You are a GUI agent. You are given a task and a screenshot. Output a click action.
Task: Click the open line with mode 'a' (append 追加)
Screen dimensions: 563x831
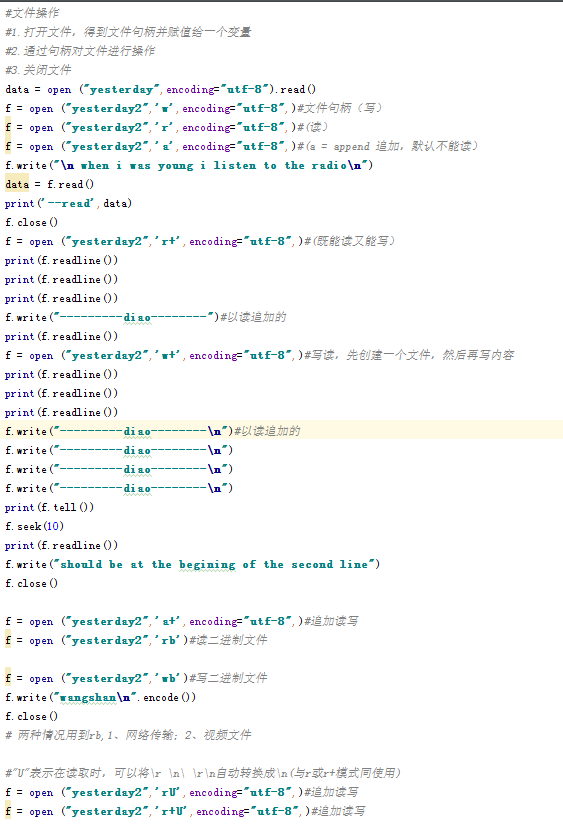coord(242,146)
